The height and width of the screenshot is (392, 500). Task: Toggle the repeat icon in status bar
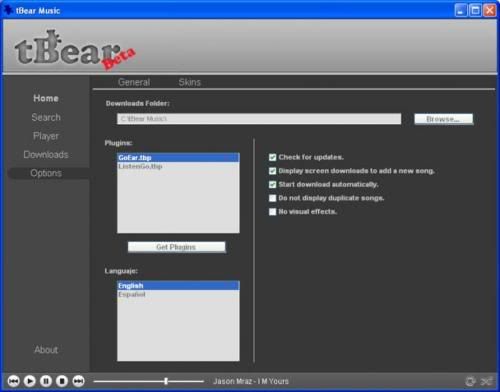470,381
